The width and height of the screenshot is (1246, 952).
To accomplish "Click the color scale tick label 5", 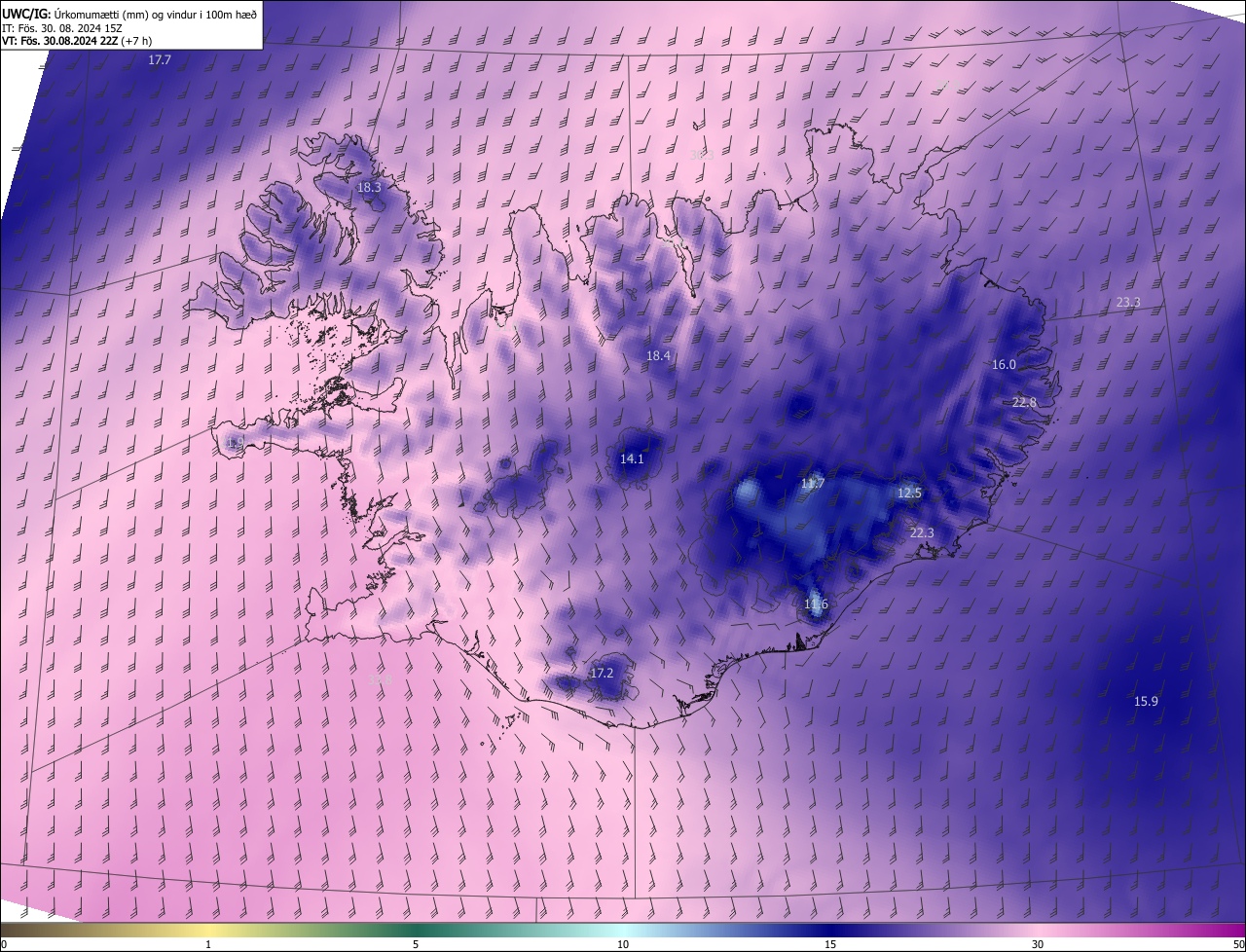I will [x=416, y=945].
